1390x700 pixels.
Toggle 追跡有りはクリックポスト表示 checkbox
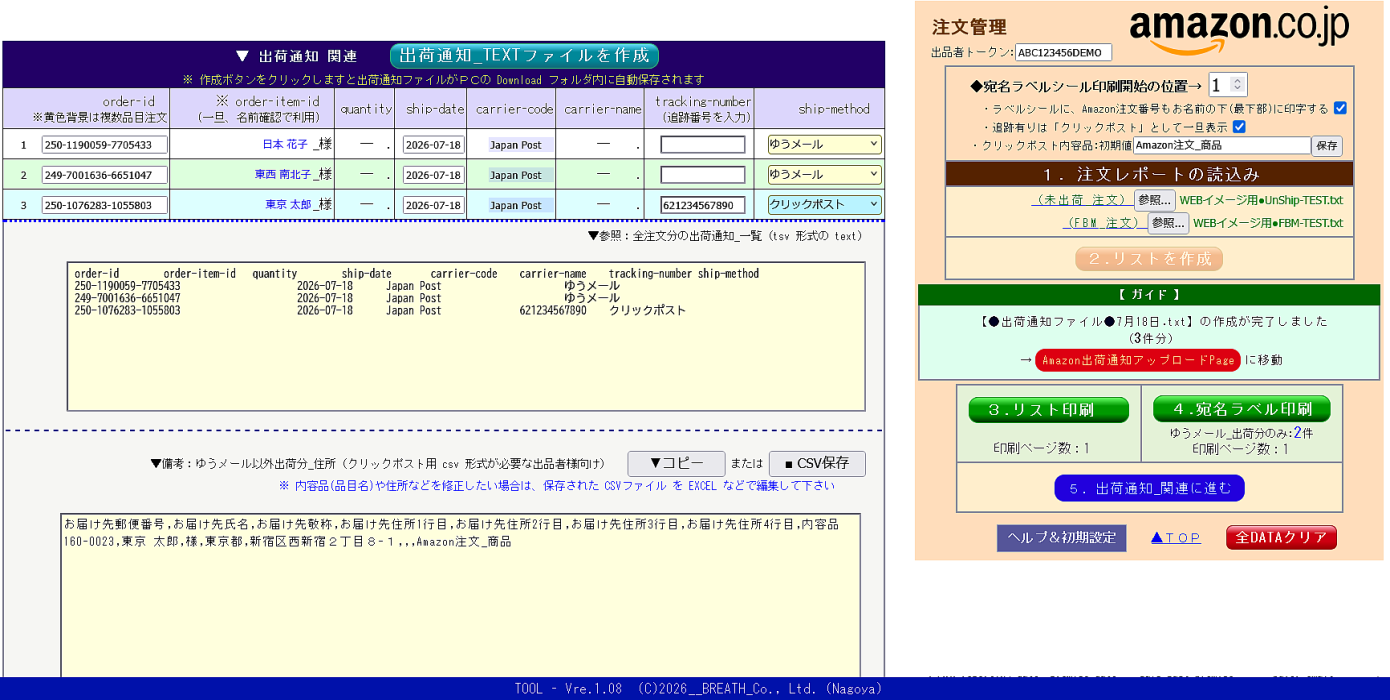pos(1239,127)
